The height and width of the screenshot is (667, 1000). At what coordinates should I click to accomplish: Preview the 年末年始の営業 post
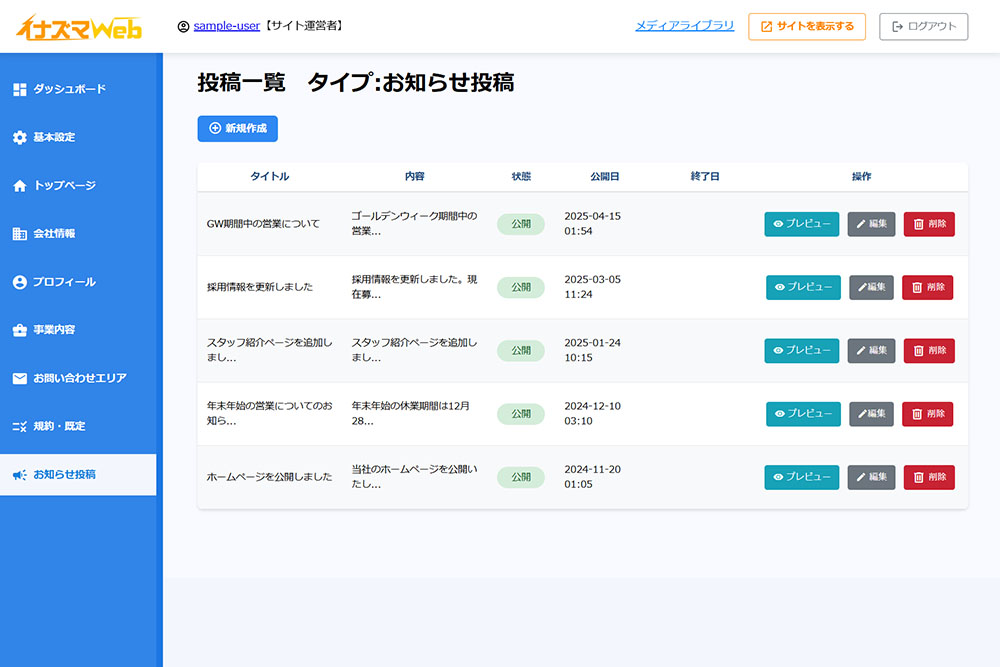tap(803, 413)
